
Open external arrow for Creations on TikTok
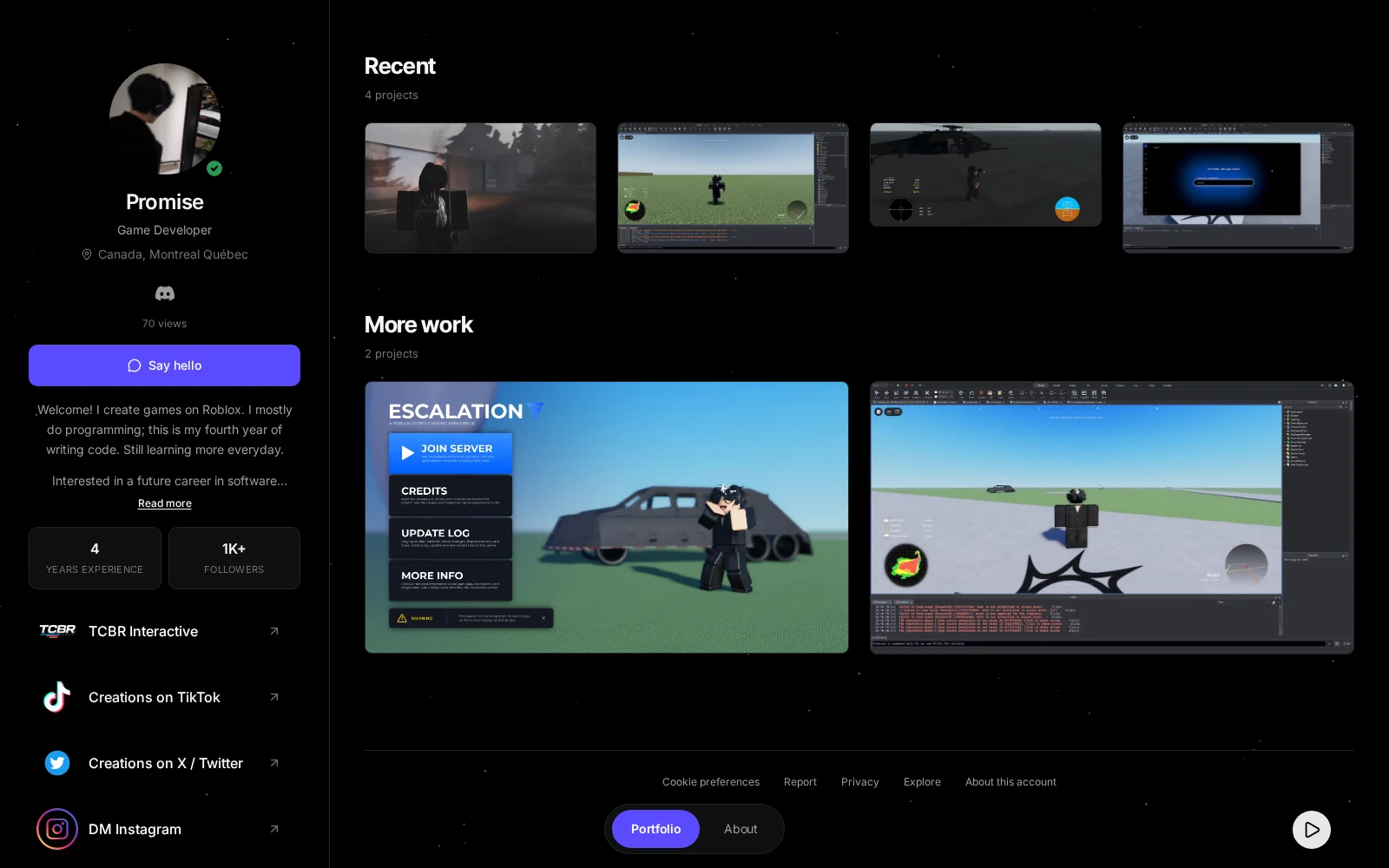point(274,697)
